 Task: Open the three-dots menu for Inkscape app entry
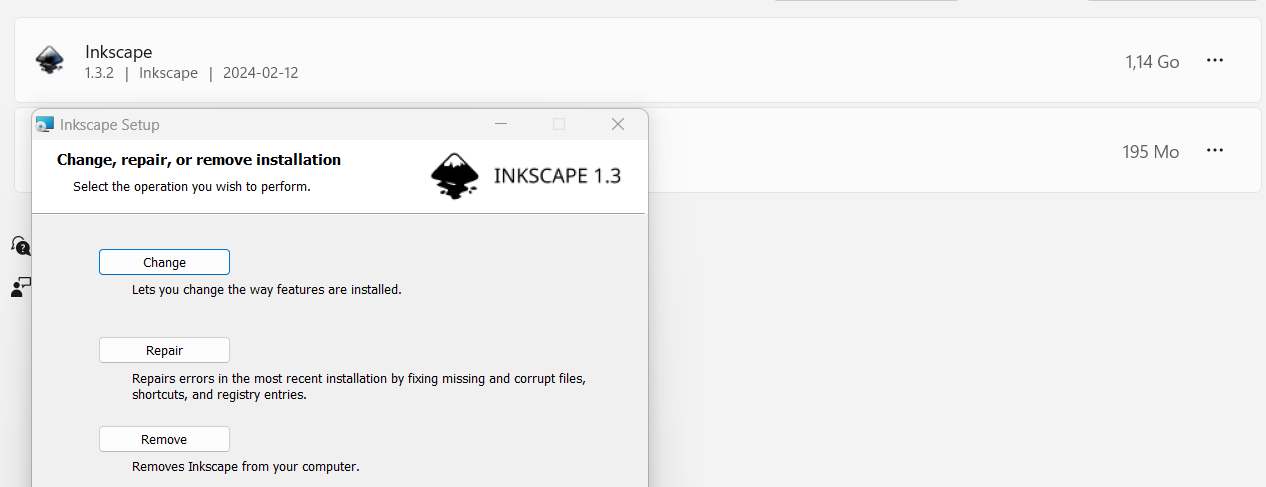1215,60
